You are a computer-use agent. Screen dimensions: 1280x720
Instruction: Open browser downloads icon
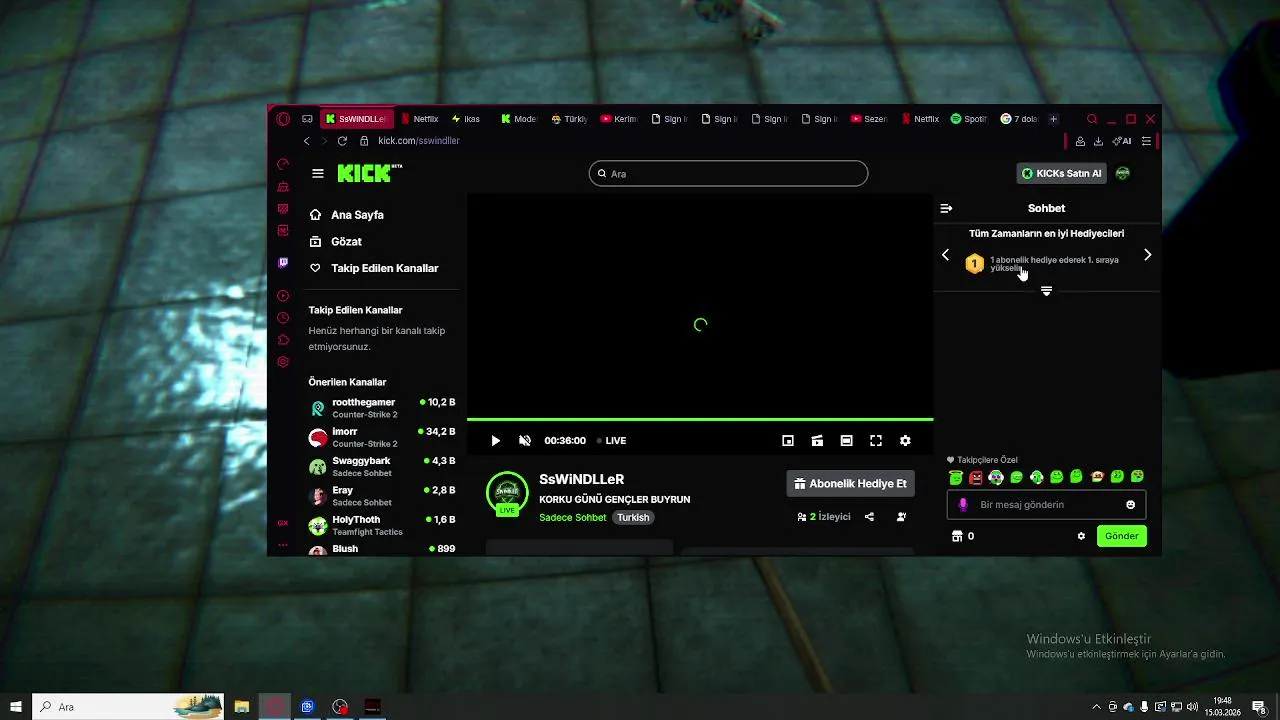pyautogui.click(x=1098, y=141)
